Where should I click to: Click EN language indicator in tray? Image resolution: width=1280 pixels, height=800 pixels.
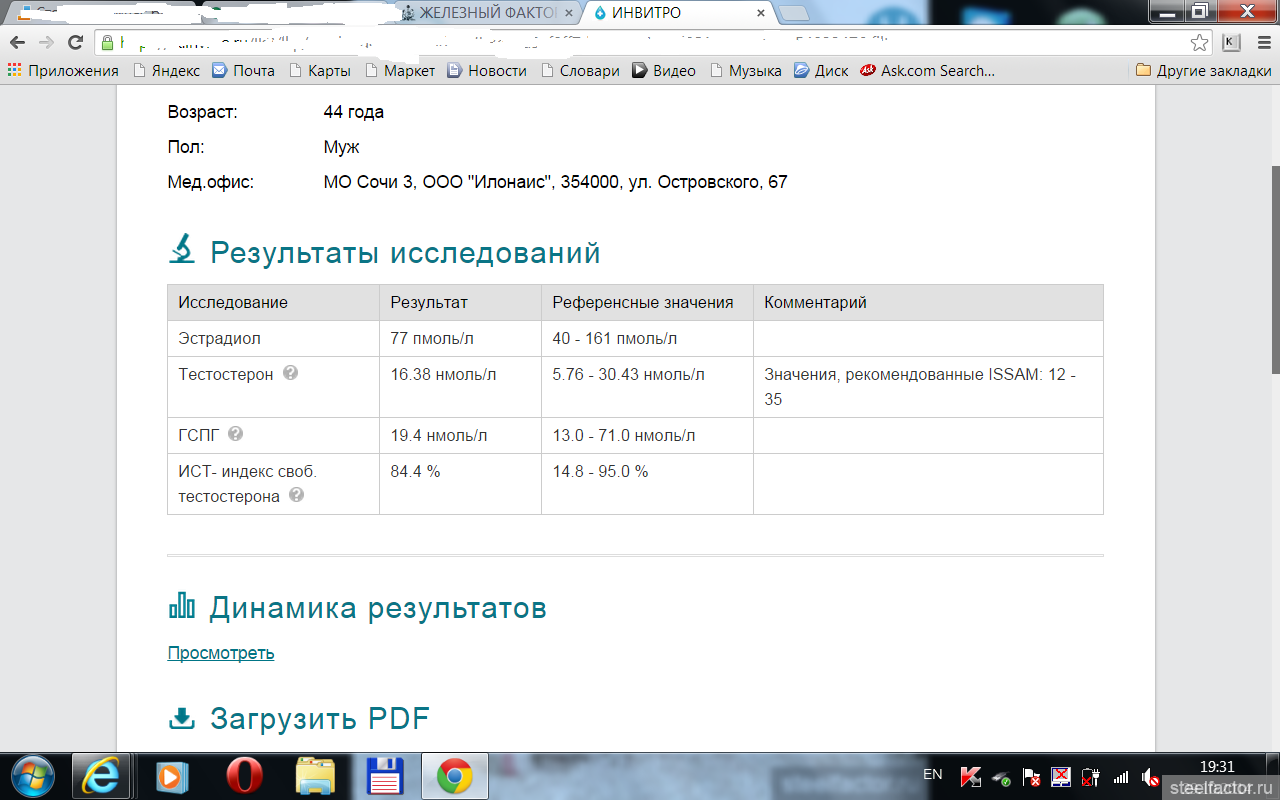click(932, 775)
